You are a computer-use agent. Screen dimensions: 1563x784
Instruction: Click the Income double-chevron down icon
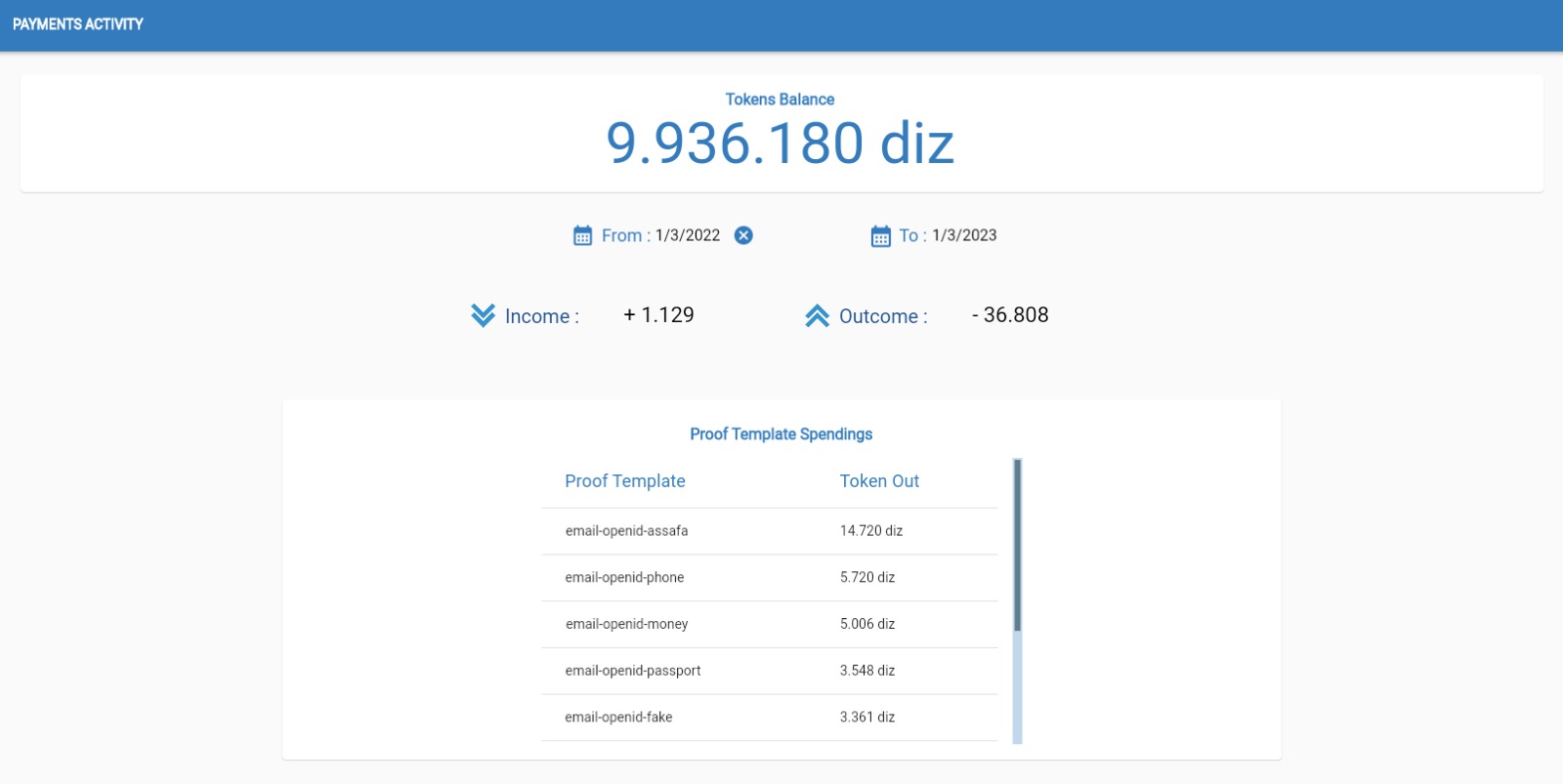click(x=483, y=315)
